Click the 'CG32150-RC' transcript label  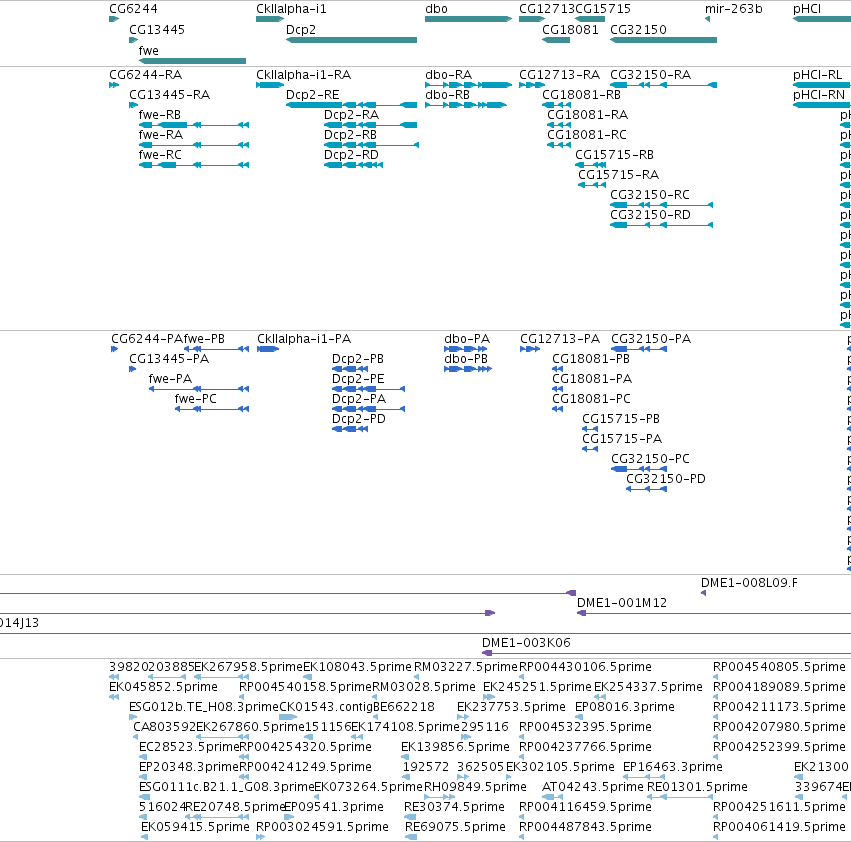pos(650,195)
